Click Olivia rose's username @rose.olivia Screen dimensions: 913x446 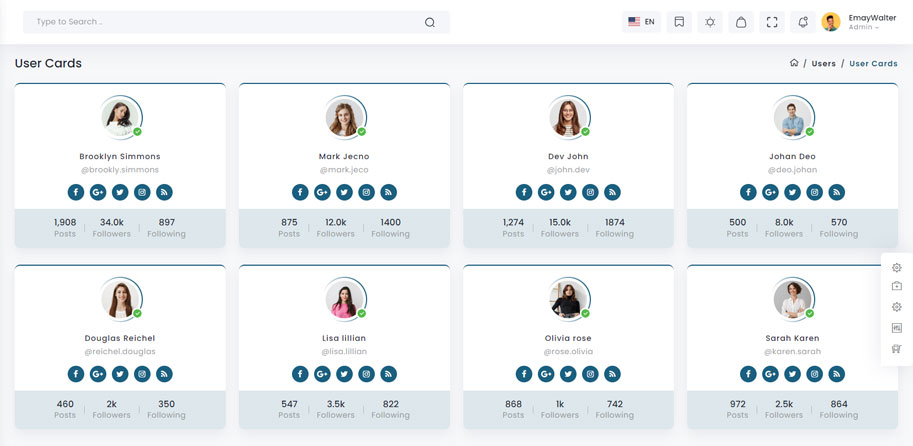click(x=568, y=352)
